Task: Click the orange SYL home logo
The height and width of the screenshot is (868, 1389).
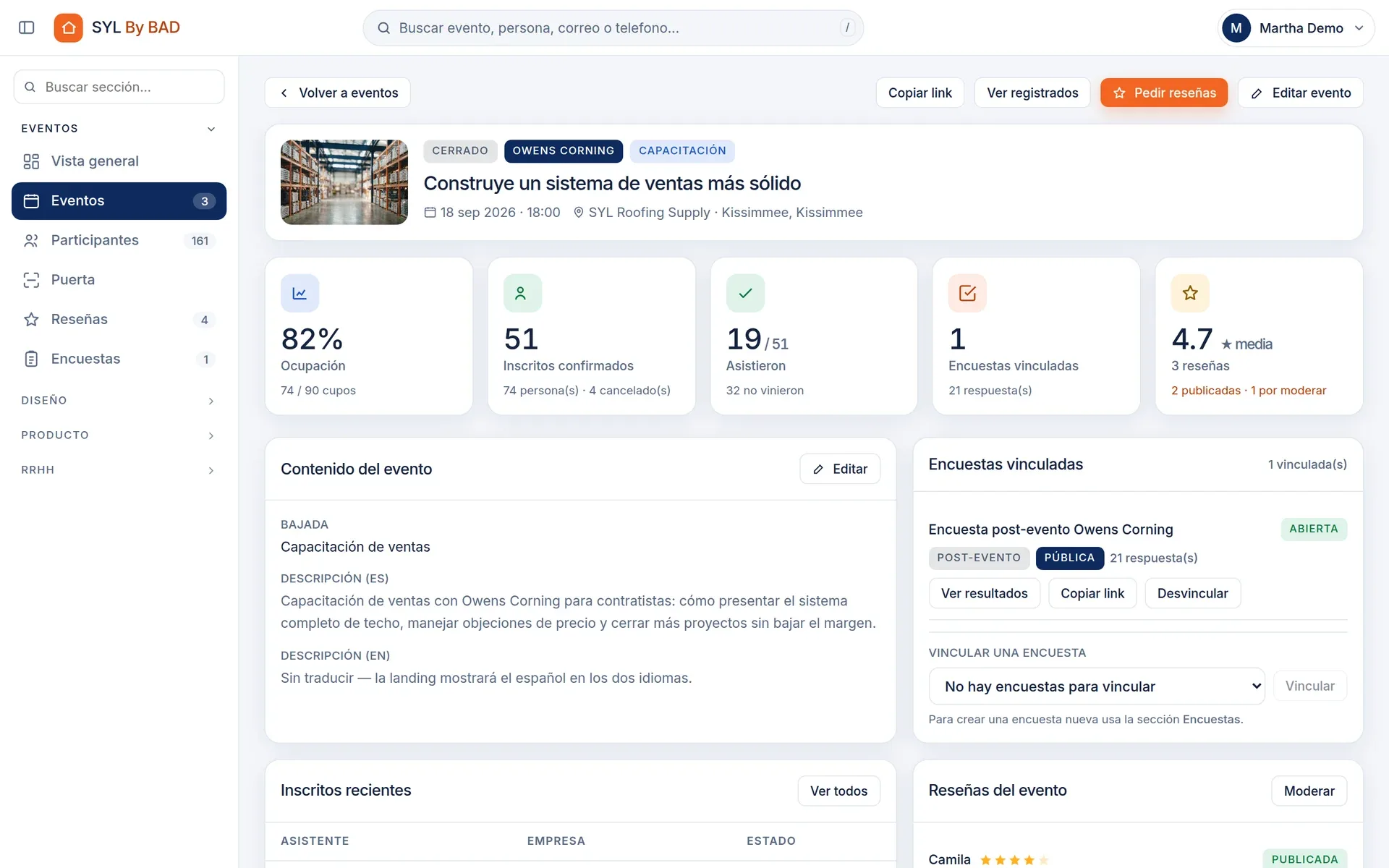Action: click(68, 27)
